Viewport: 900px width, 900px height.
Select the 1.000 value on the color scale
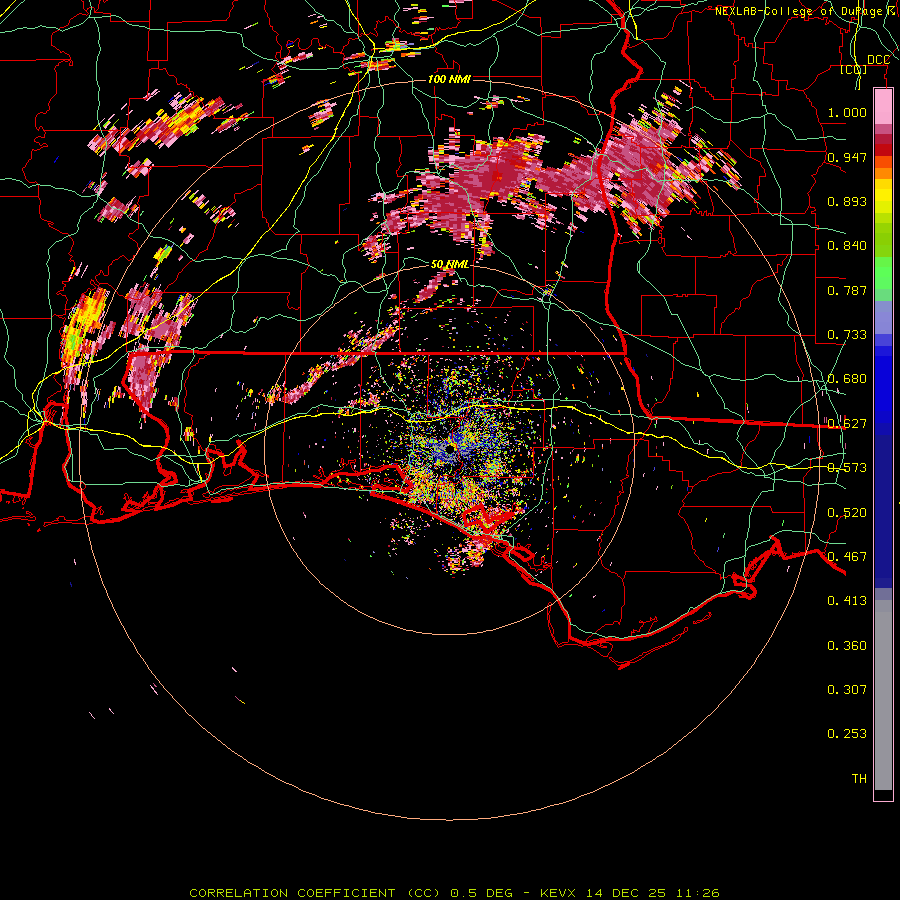[x=847, y=112]
